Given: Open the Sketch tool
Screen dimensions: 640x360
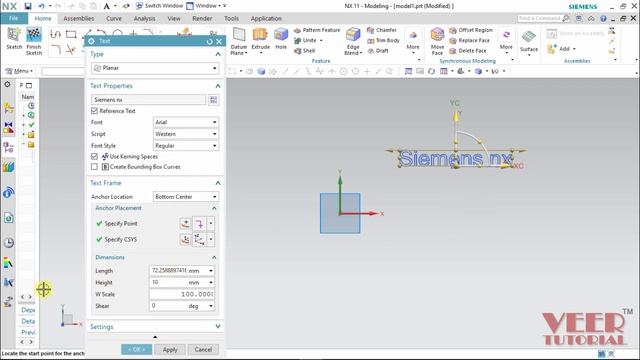Looking at the screenshot, I should [14, 38].
